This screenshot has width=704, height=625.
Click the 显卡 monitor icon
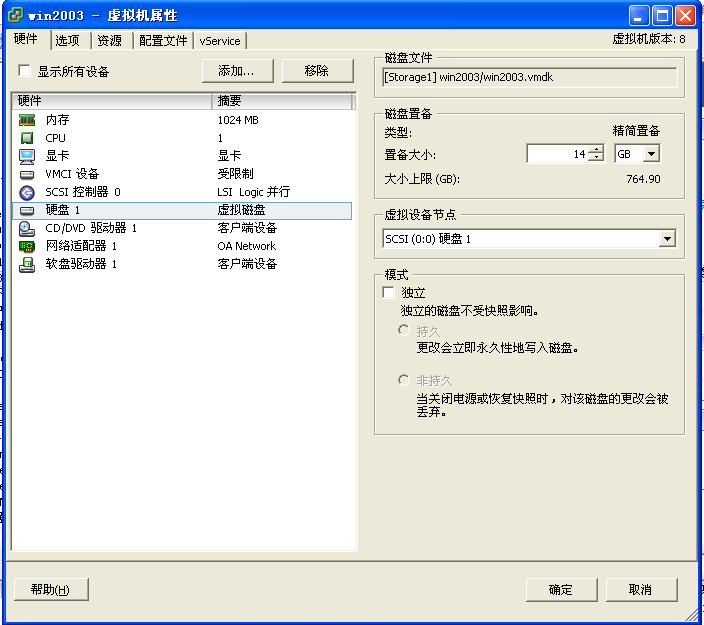[x=27, y=156]
